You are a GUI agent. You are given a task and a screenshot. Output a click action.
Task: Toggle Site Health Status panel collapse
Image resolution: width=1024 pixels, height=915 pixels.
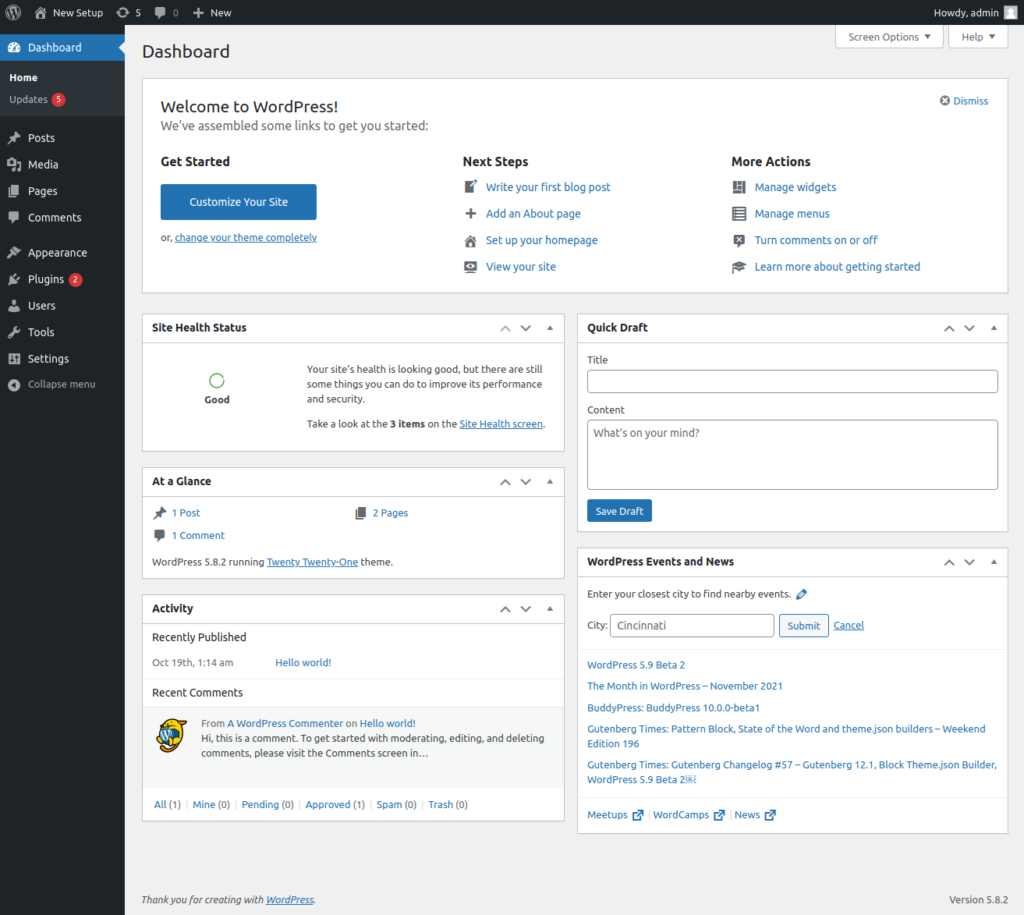[x=550, y=328]
